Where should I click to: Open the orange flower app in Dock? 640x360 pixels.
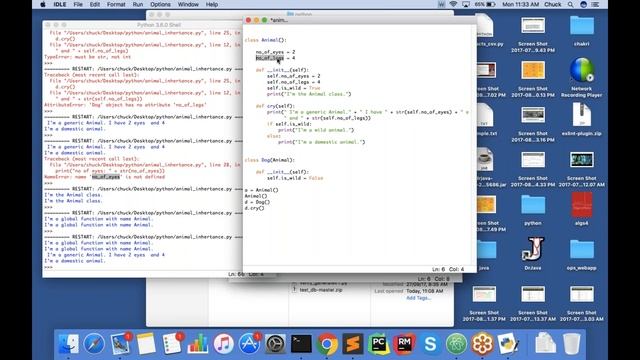pos(482,344)
